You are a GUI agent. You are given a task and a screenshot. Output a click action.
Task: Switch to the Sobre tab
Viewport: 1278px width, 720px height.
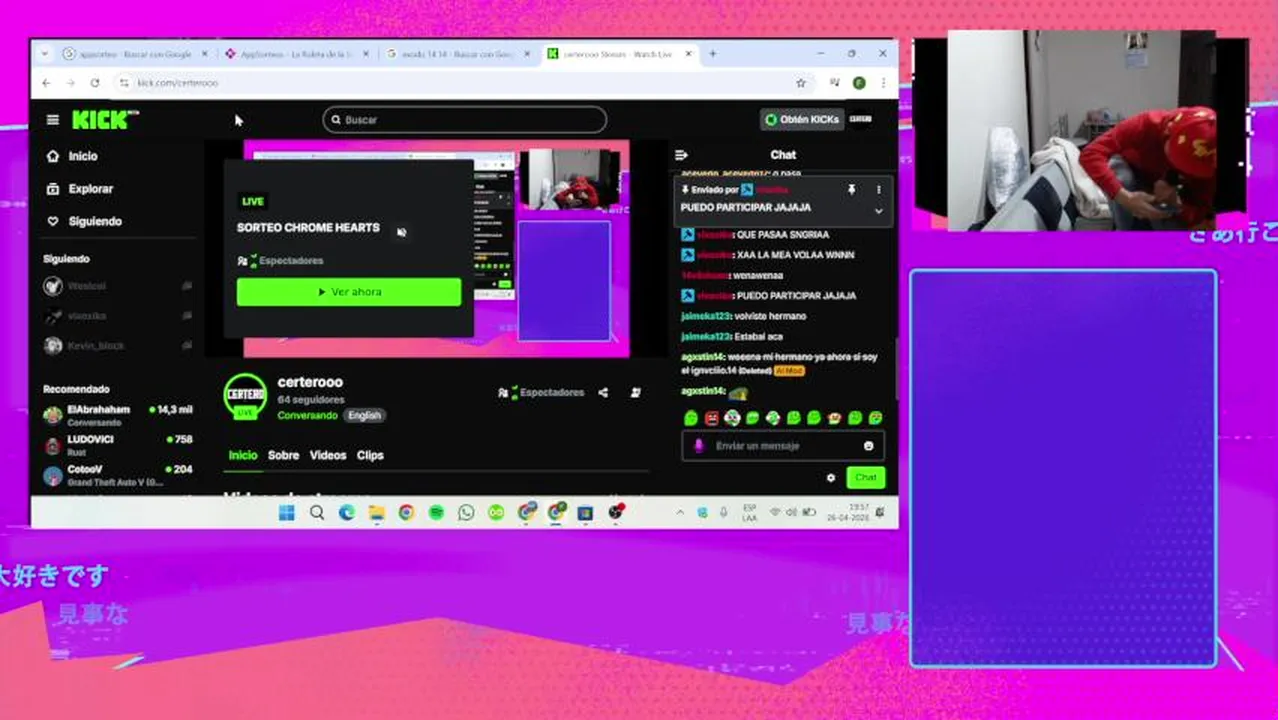click(x=283, y=455)
